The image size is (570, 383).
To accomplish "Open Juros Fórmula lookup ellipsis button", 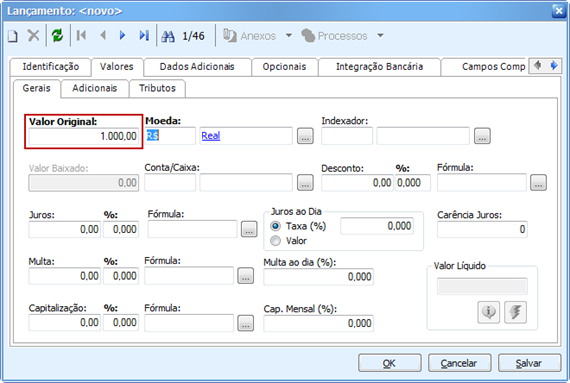I will [x=249, y=229].
